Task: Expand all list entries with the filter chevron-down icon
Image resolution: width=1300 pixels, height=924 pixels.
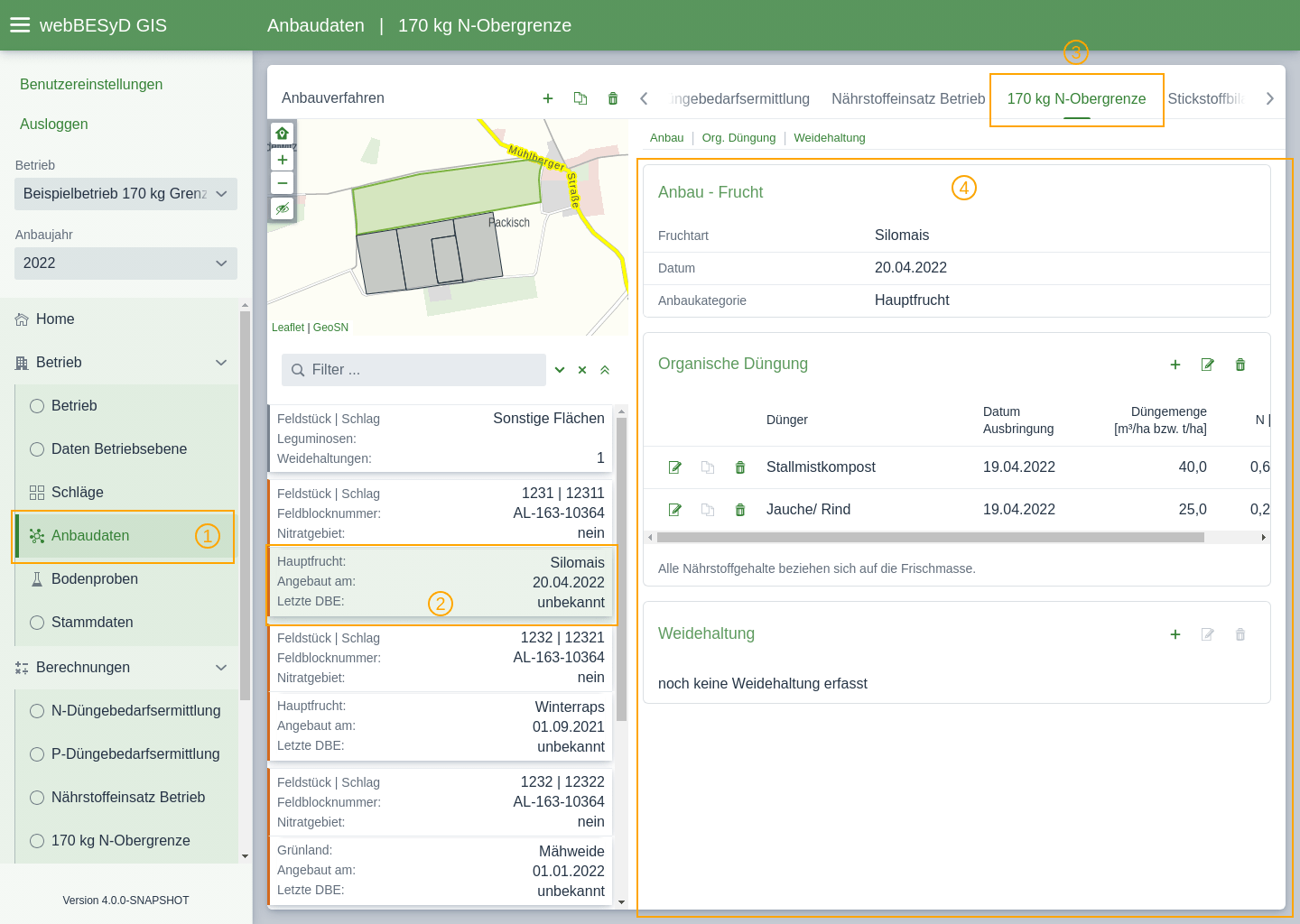Action: pos(560,370)
